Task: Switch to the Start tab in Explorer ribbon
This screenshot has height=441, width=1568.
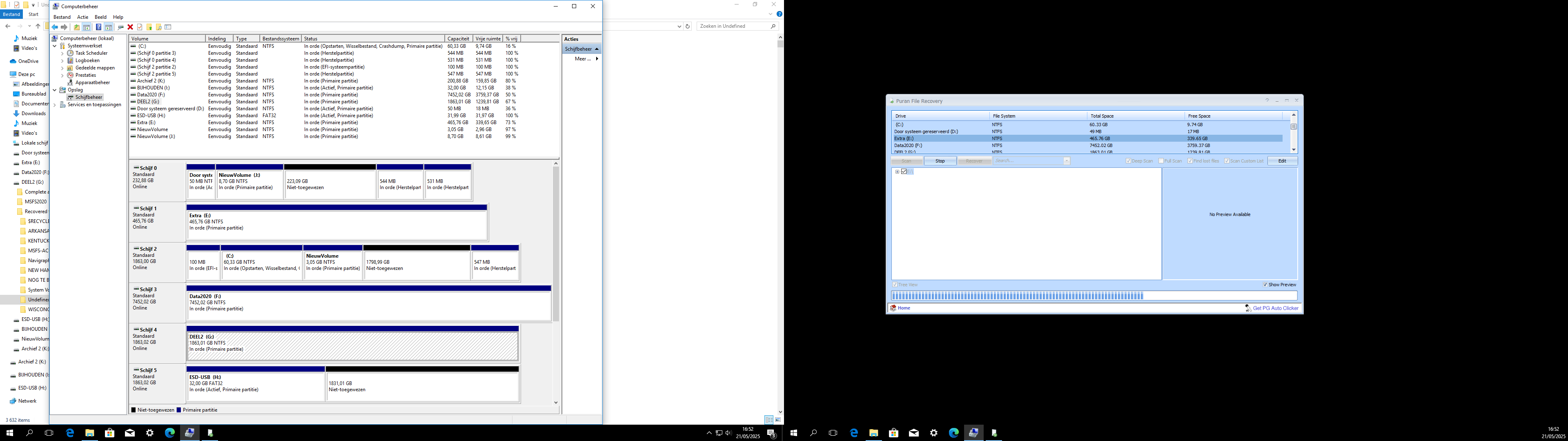Action: [33, 14]
